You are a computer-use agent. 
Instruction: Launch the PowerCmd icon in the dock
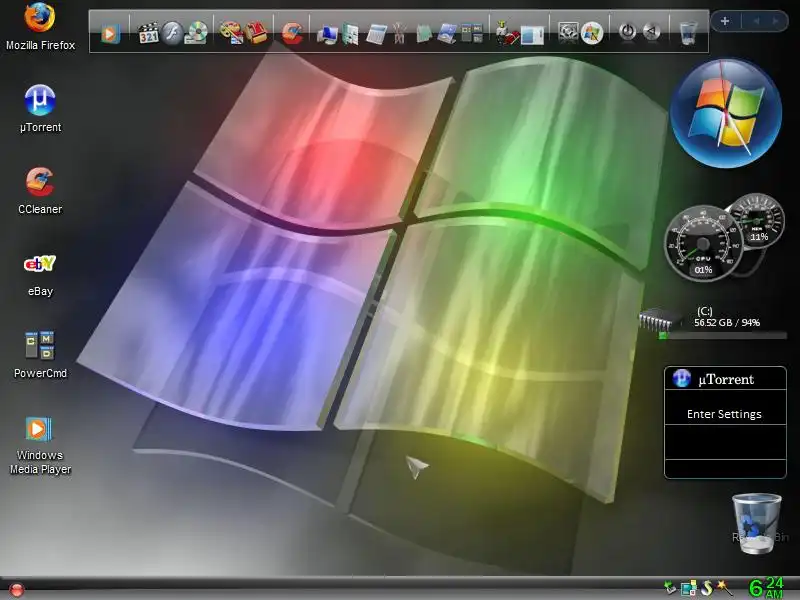[x=471, y=34]
